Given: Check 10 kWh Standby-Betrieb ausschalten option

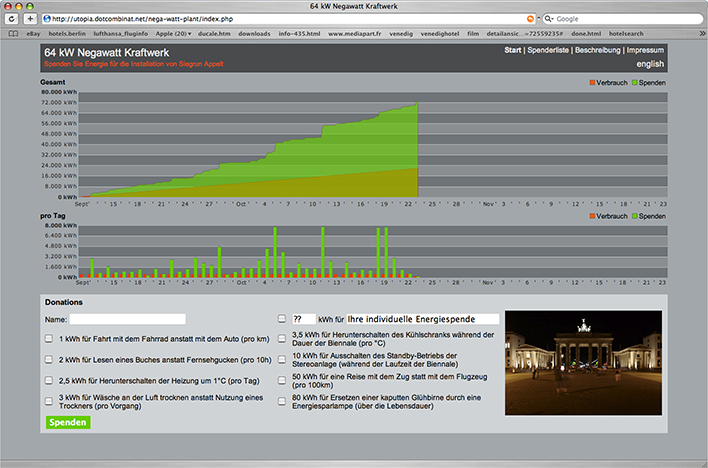Looking at the screenshot, I should (282, 360).
